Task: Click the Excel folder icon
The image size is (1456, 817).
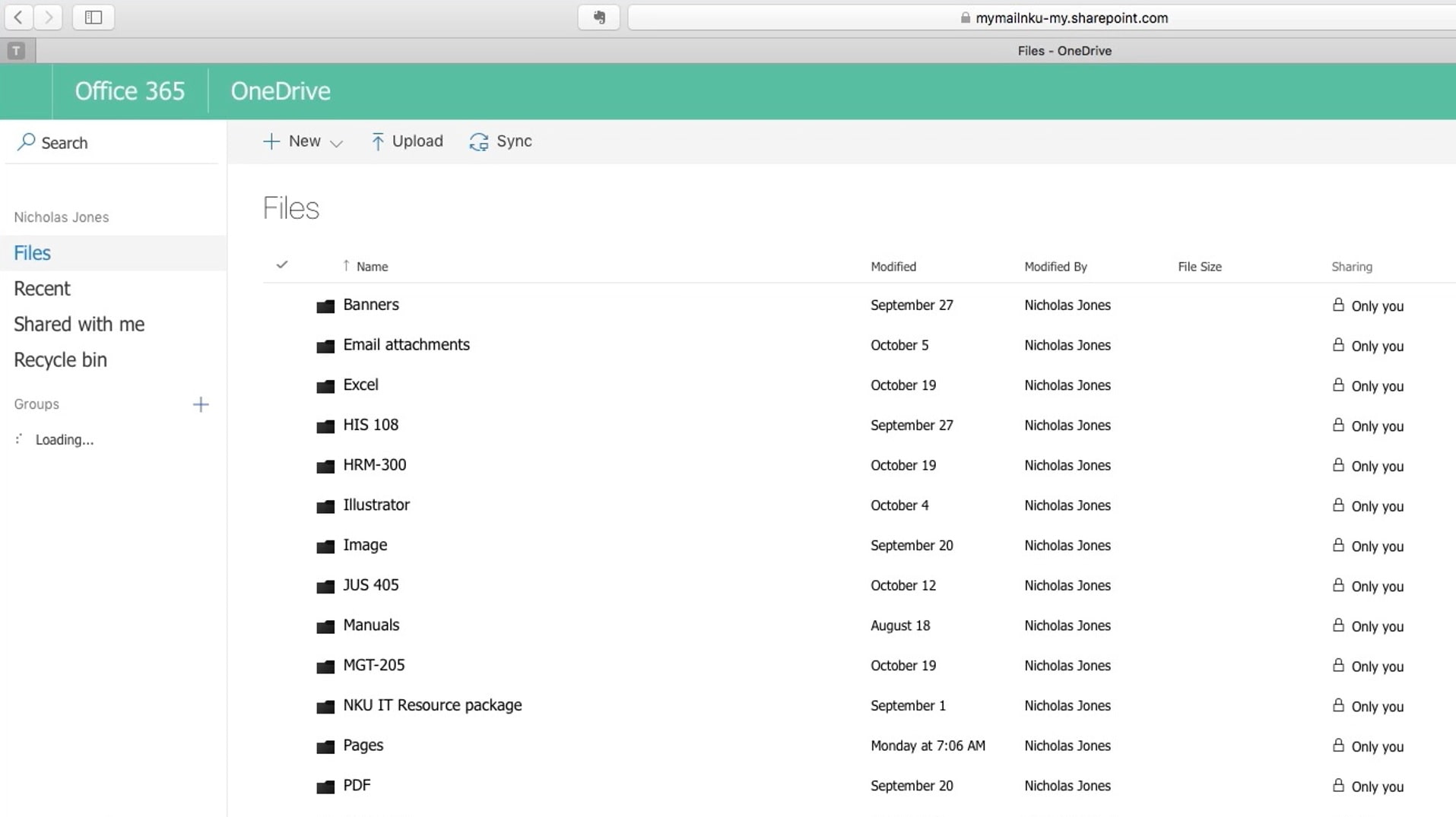Action: 325,386
